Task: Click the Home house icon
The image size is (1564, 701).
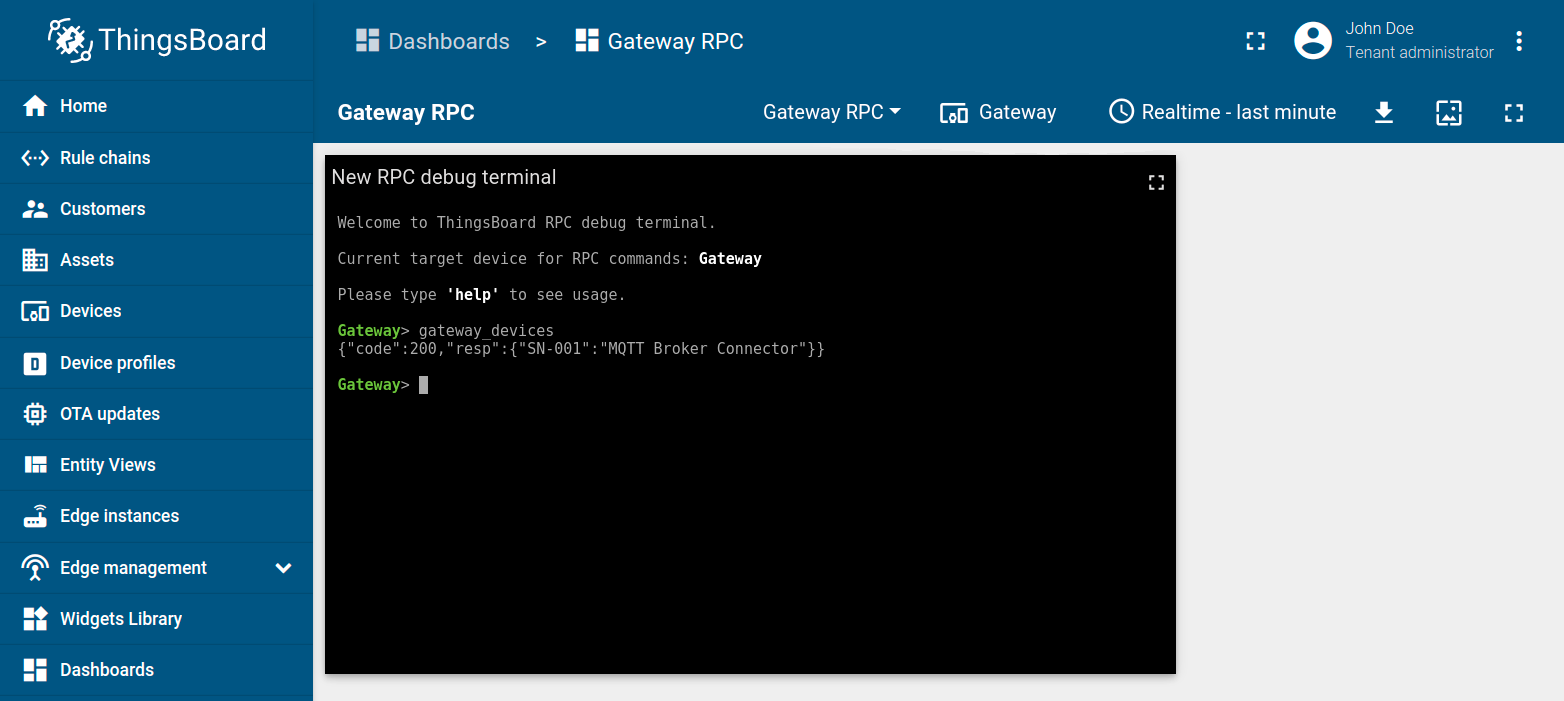Action: click(x=35, y=106)
